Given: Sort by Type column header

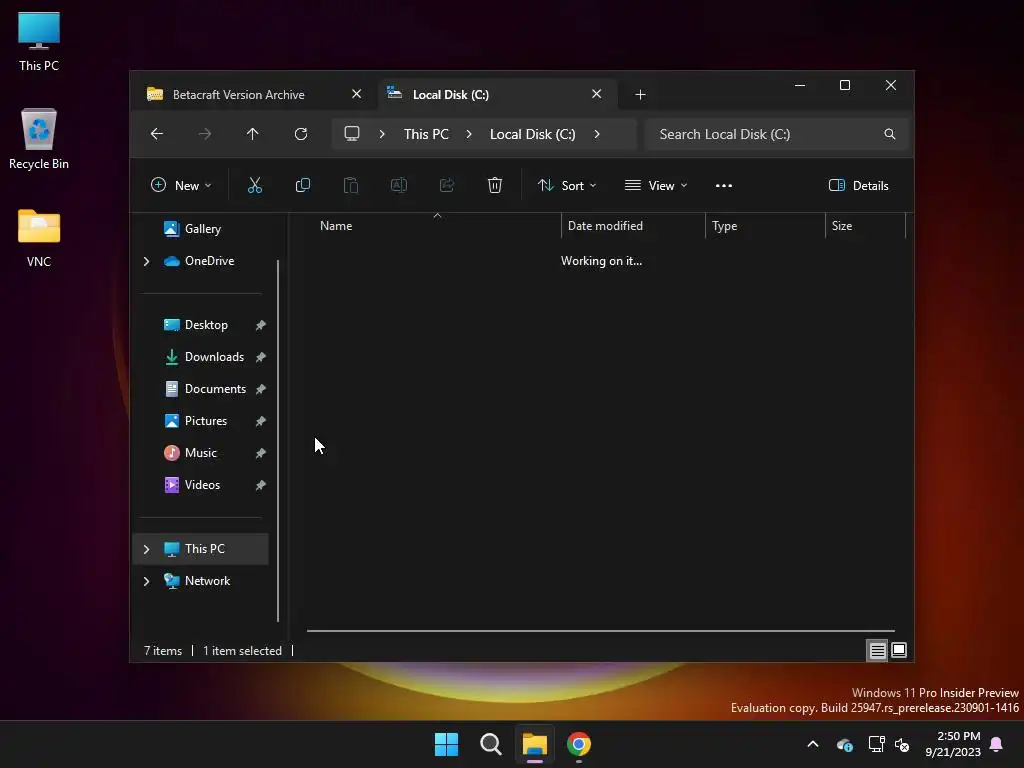Looking at the screenshot, I should point(765,226).
